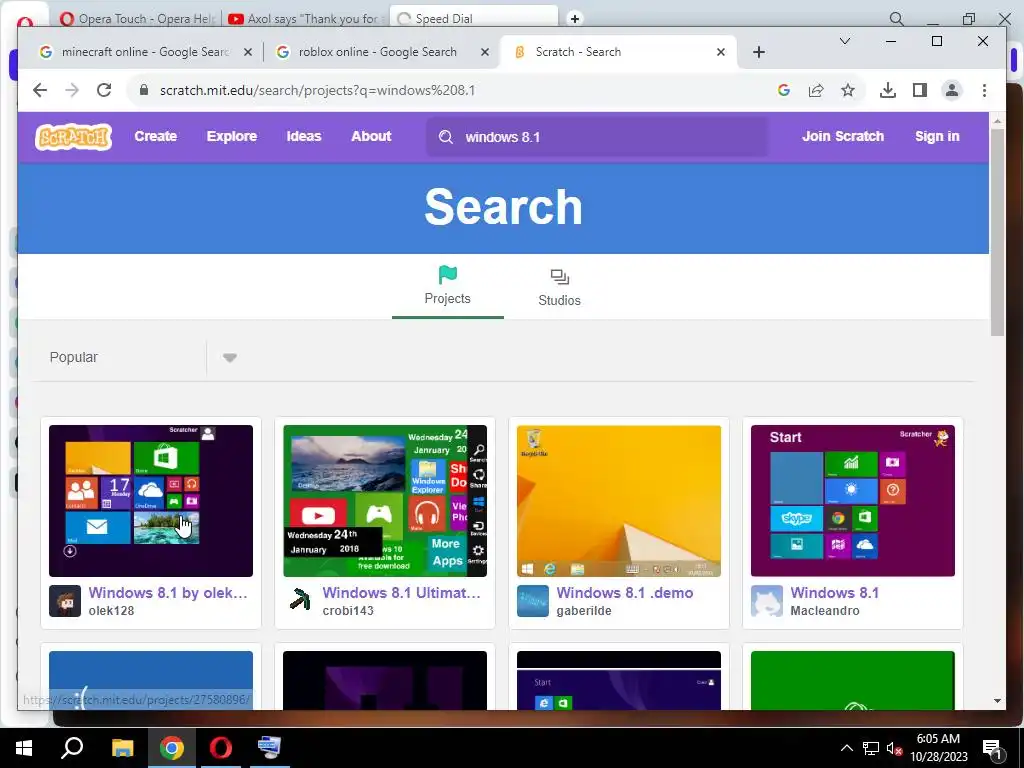This screenshot has width=1024, height=768.
Task: Click the Scratch search magnifier icon
Action: click(446, 137)
